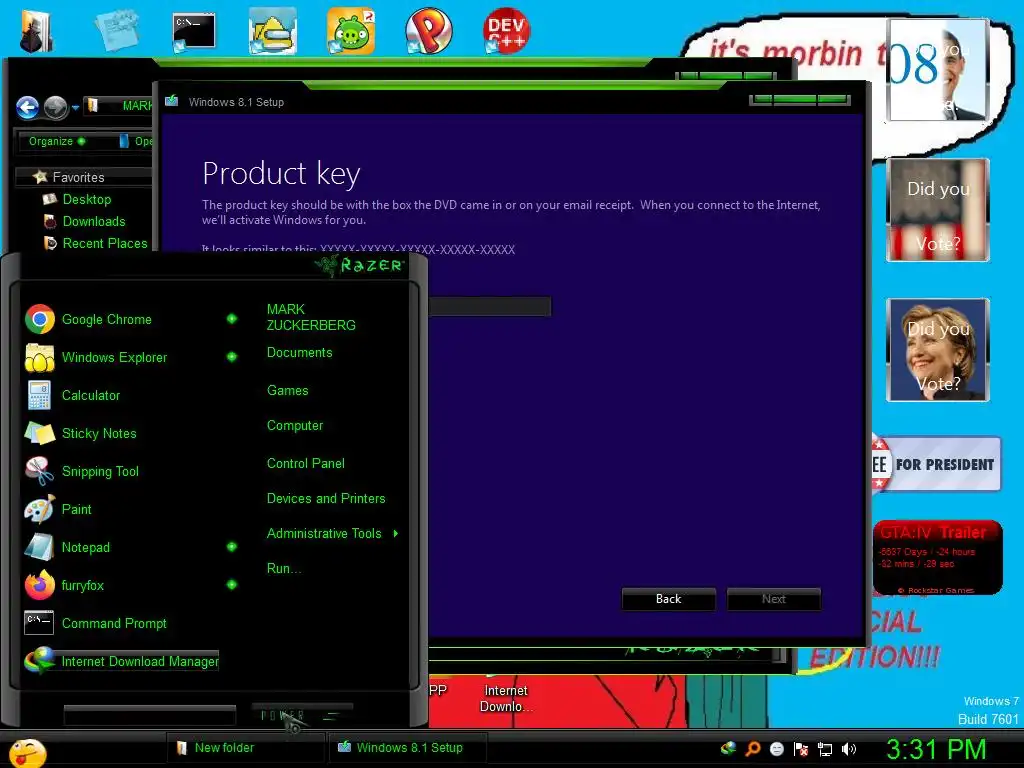Screen dimensions: 1024x768
Task: Click the POWER button in start menu
Action: click(x=302, y=715)
